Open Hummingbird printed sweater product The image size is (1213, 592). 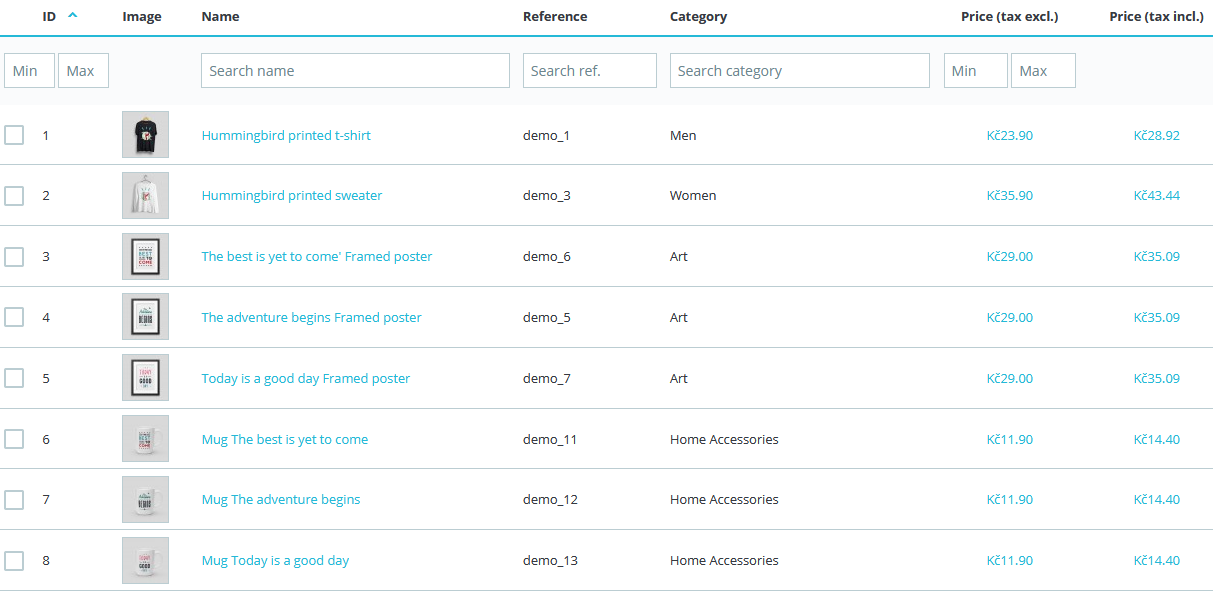(292, 196)
